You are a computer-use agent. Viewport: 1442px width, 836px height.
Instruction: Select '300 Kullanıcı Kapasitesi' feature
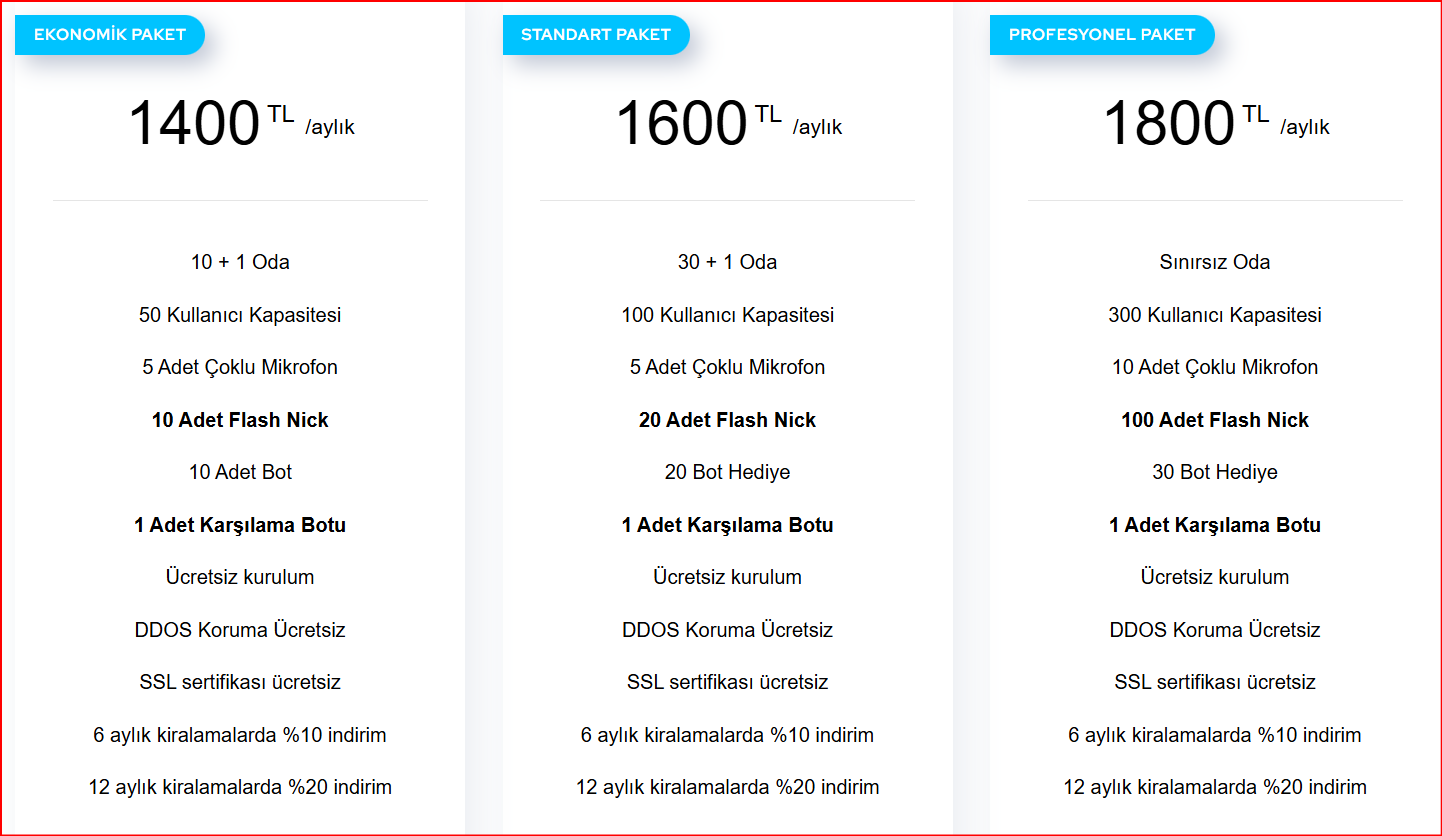[x=1215, y=315]
